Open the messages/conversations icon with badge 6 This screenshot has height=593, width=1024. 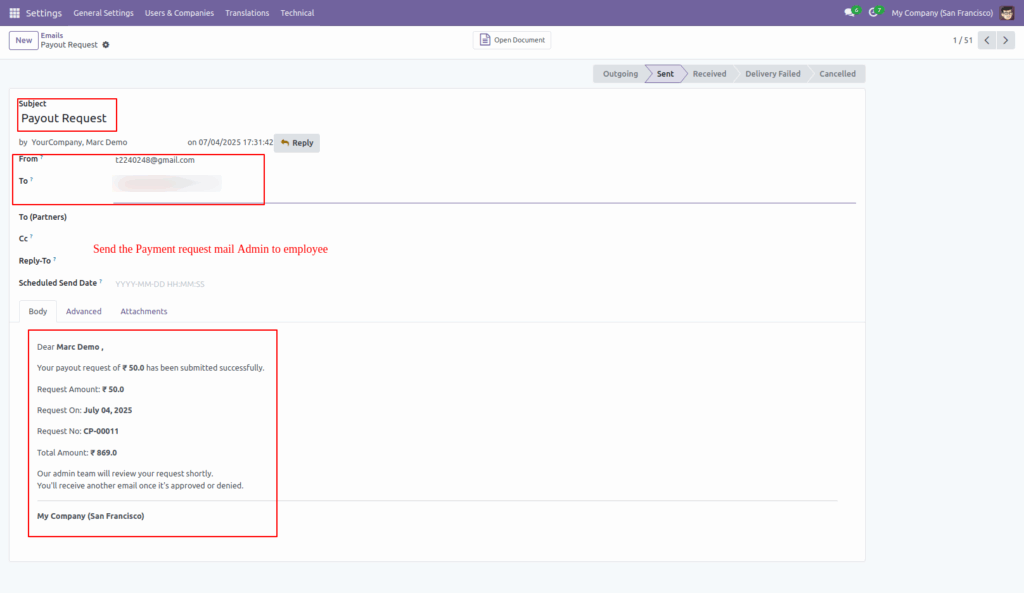click(849, 12)
